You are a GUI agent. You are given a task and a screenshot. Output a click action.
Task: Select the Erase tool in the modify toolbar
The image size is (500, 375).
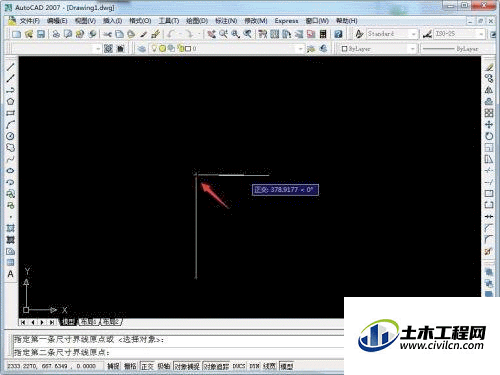[x=489, y=67]
